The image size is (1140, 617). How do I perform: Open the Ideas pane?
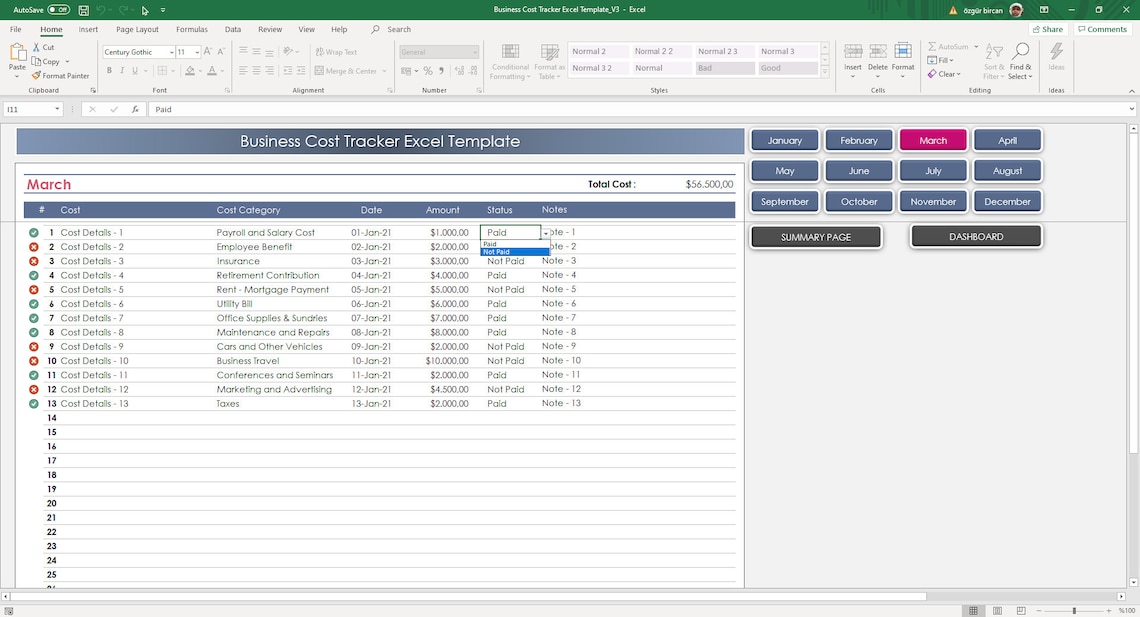[x=1055, y=58]
